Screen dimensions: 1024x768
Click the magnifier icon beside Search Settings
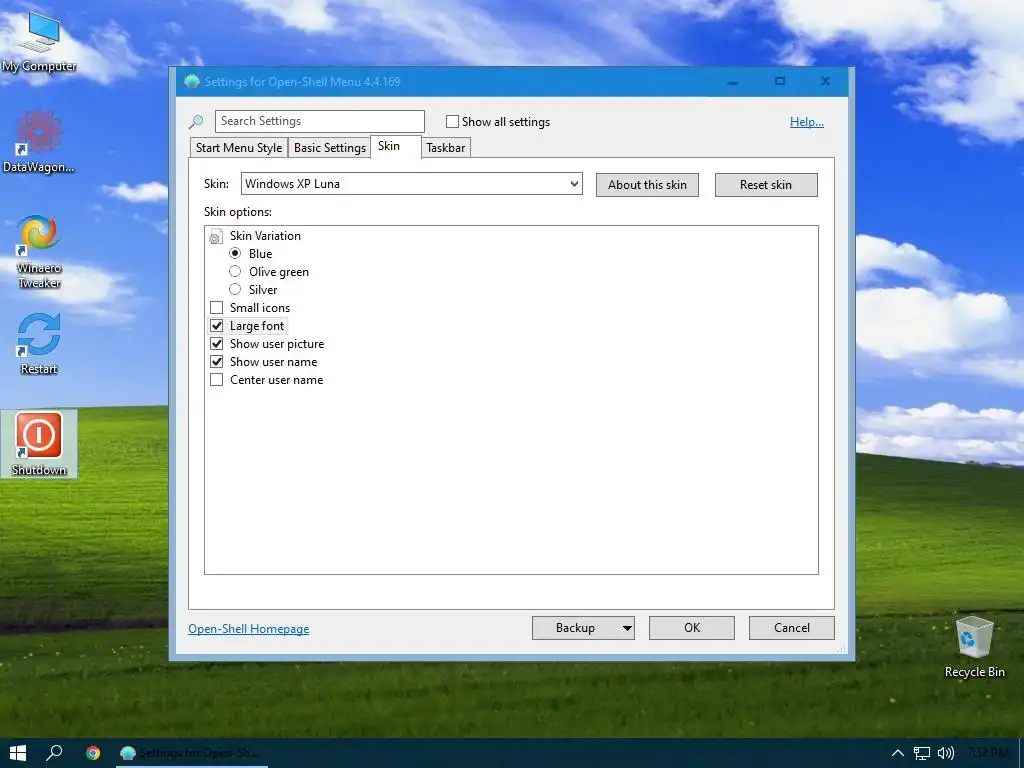point(196,121)
